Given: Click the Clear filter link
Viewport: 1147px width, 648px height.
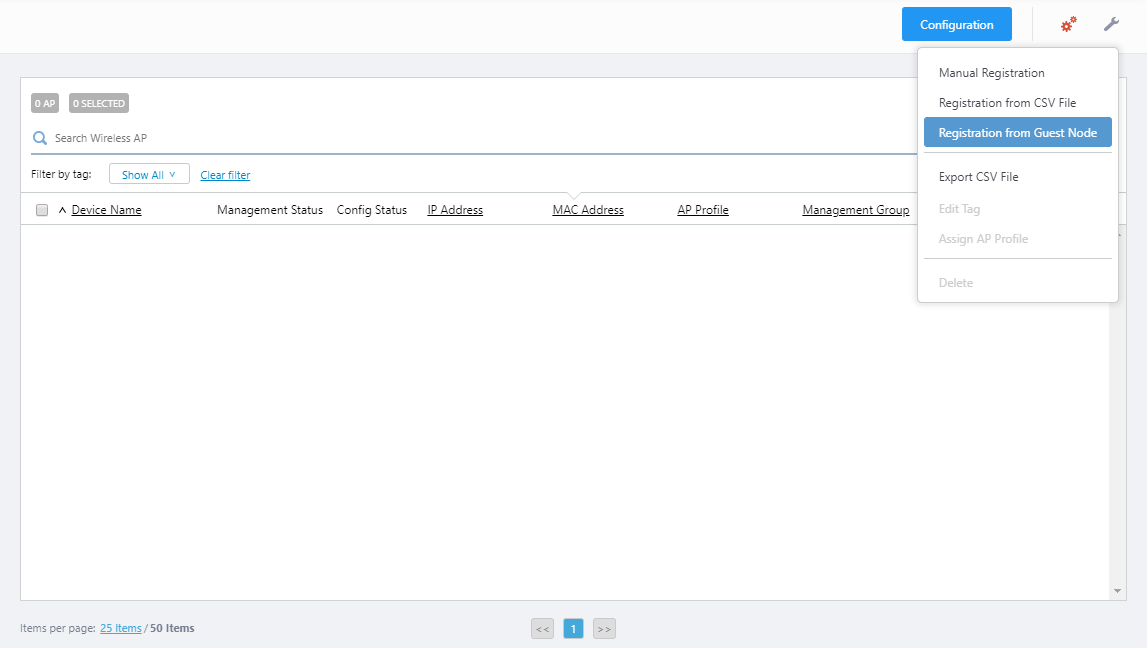Looking at the screenshot, I should tap(225, 175).
